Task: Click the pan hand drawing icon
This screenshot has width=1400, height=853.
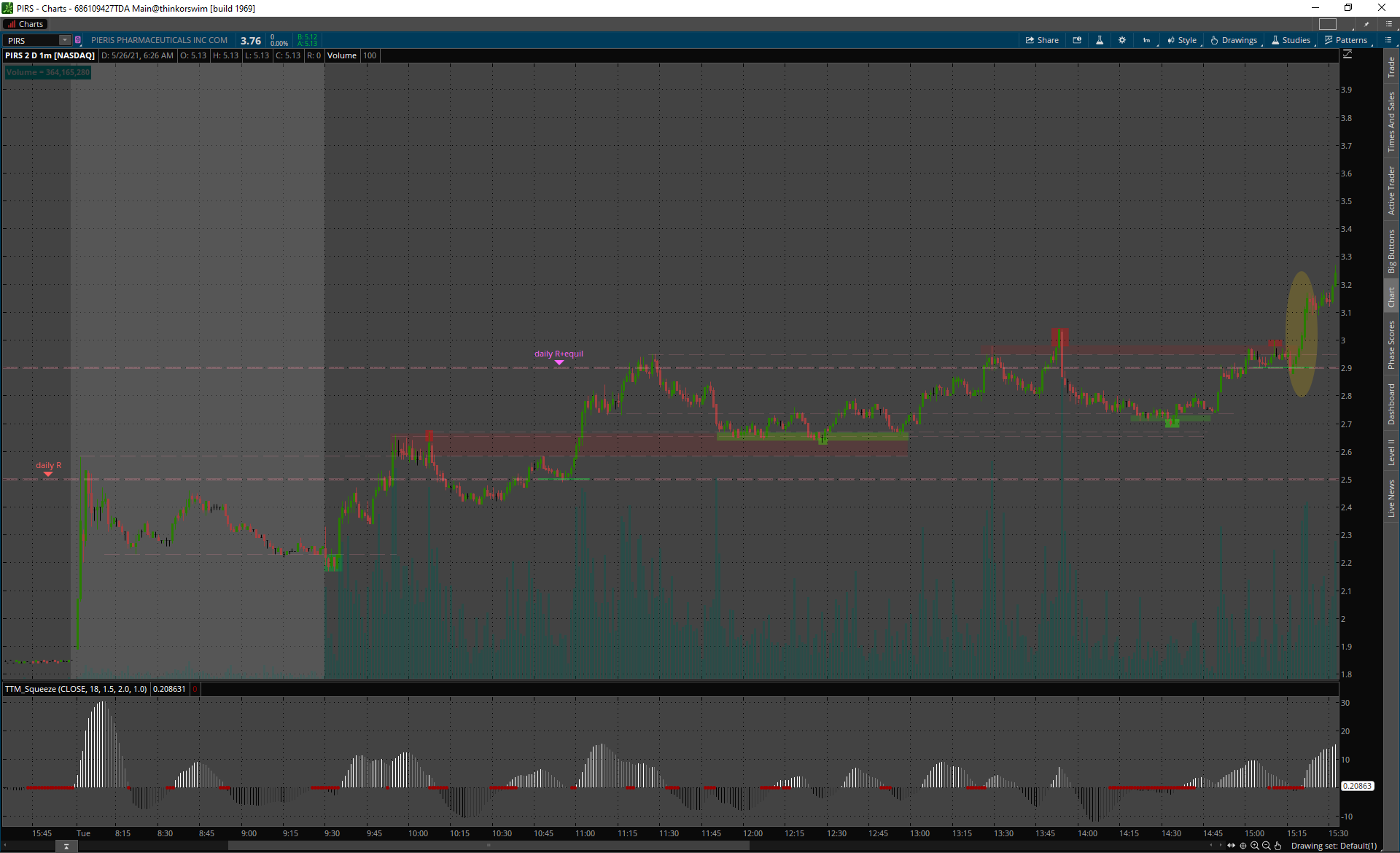Action: coord(1277,846)
